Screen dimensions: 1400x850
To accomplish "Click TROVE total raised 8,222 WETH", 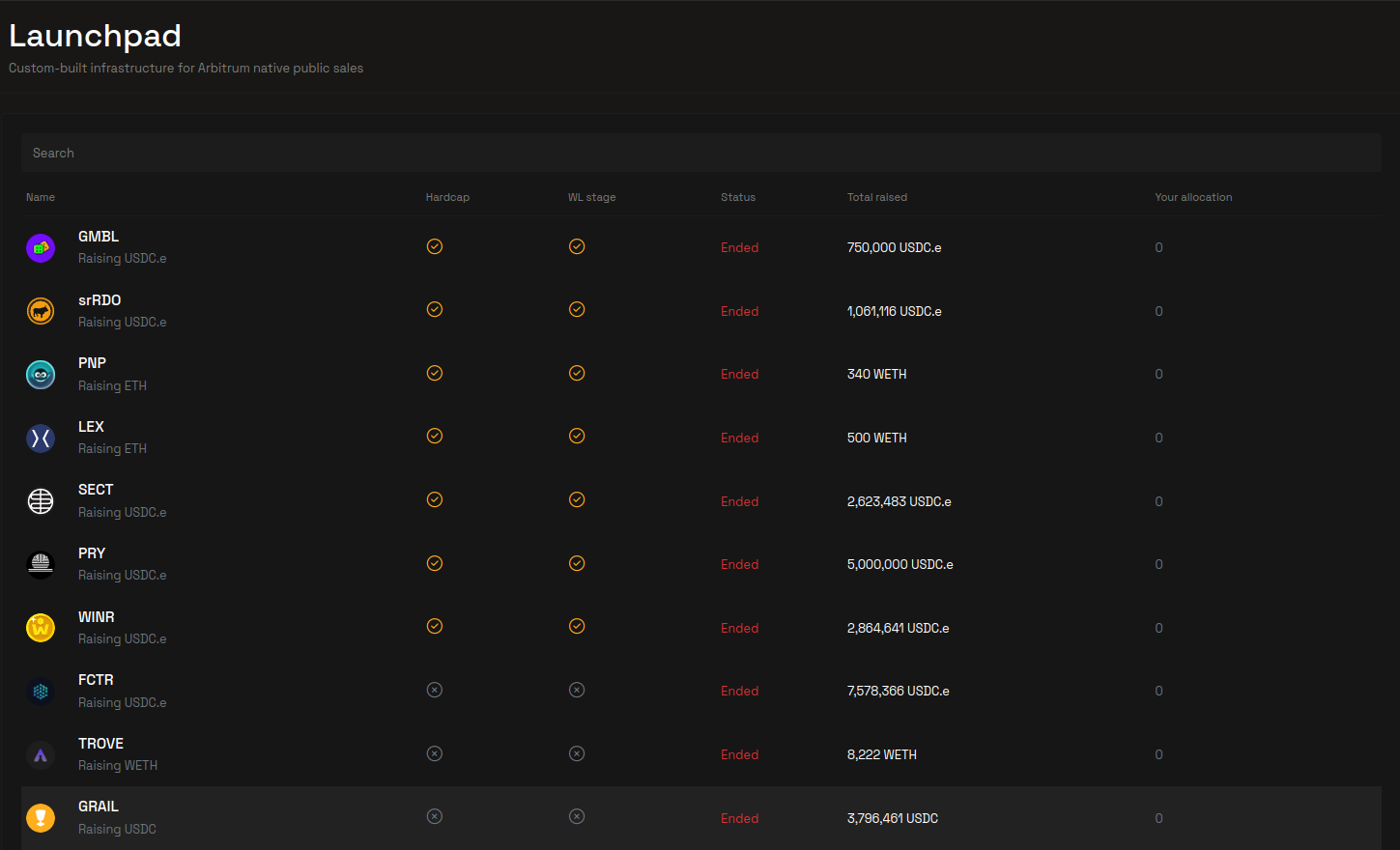I will 882,755.
